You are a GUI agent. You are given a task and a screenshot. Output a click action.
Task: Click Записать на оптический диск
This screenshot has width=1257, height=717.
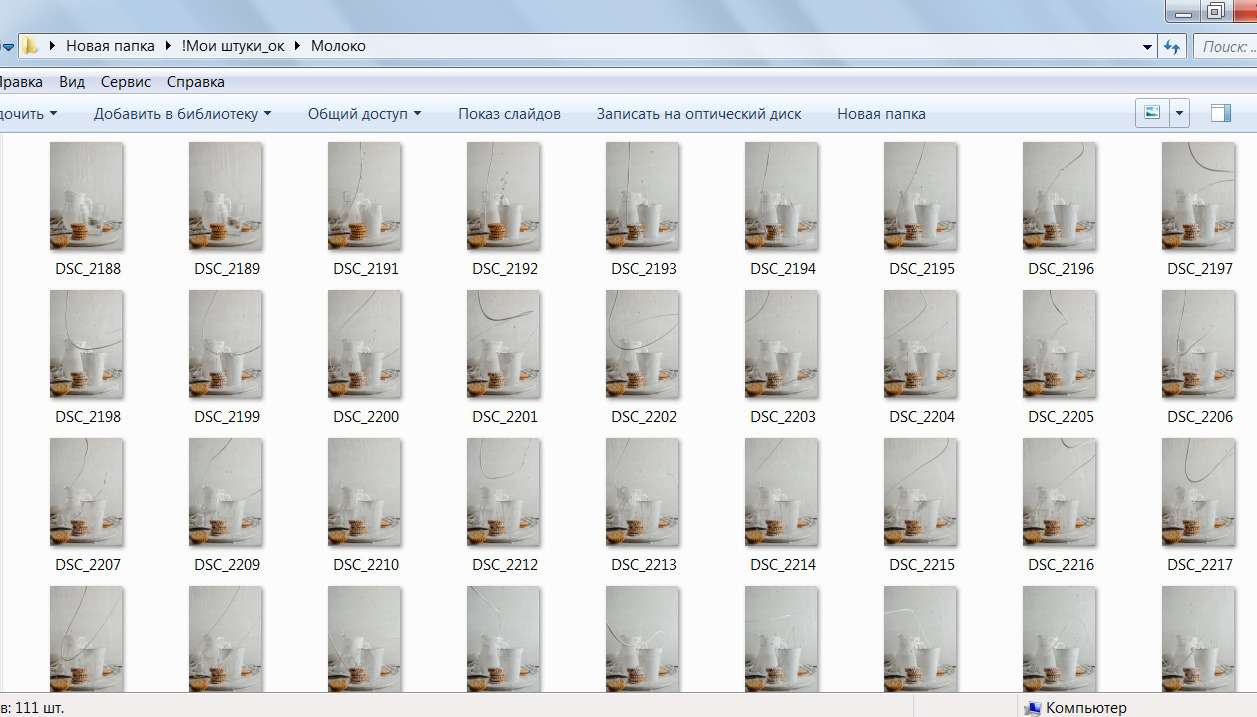coord(699,114)
